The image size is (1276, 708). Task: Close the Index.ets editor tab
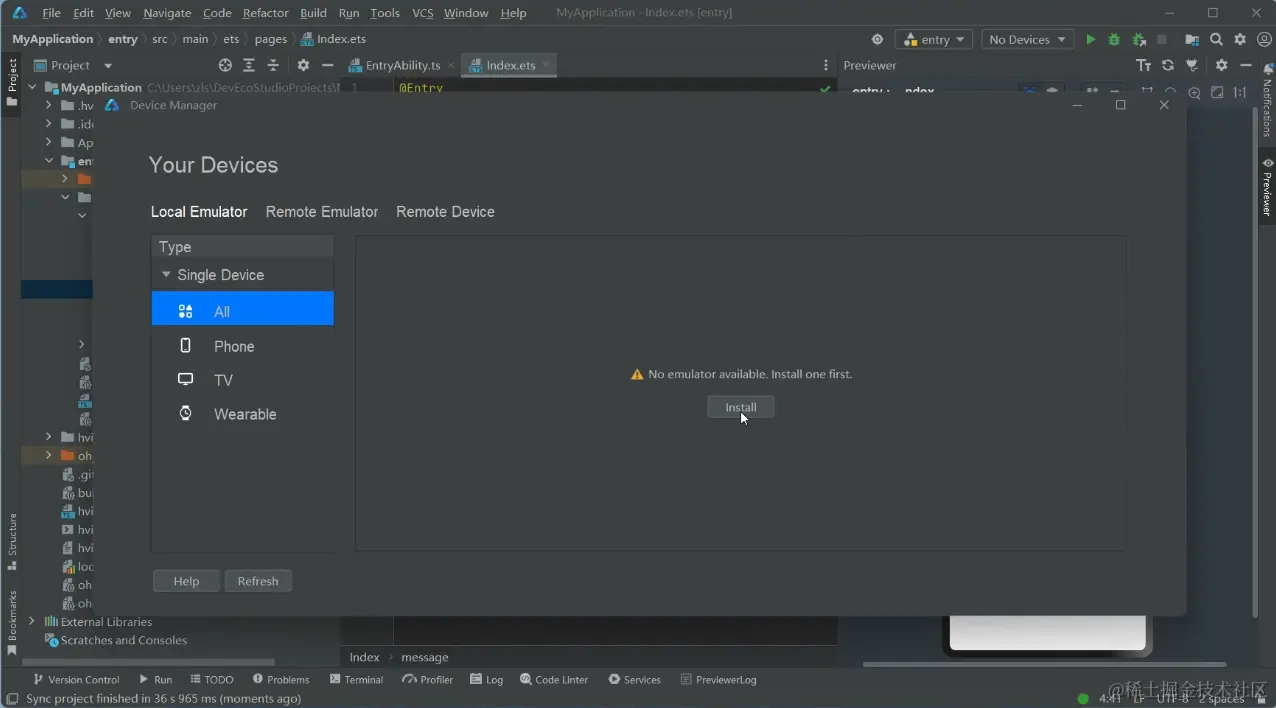click(x=546, y=65)
